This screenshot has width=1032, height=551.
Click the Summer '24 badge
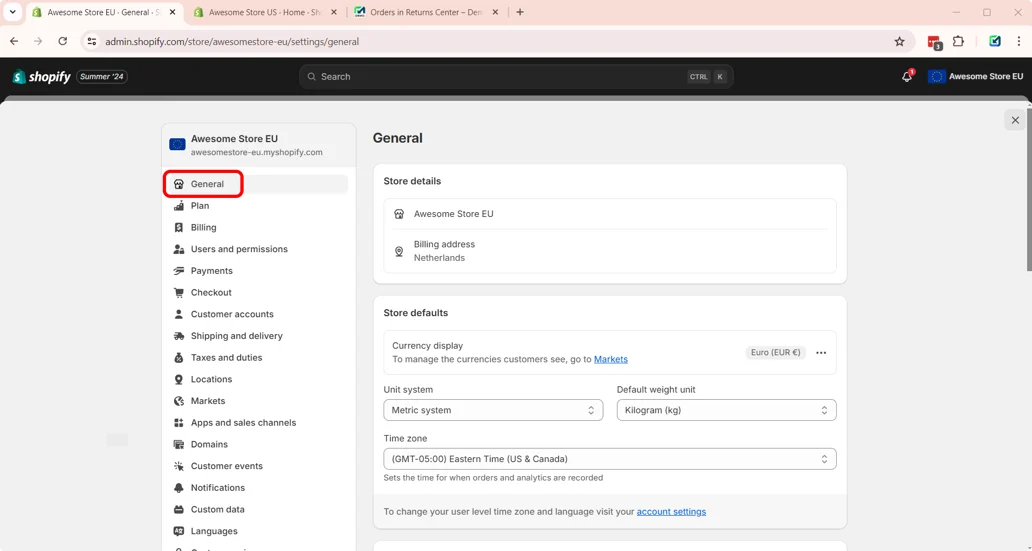click(102, 76)
